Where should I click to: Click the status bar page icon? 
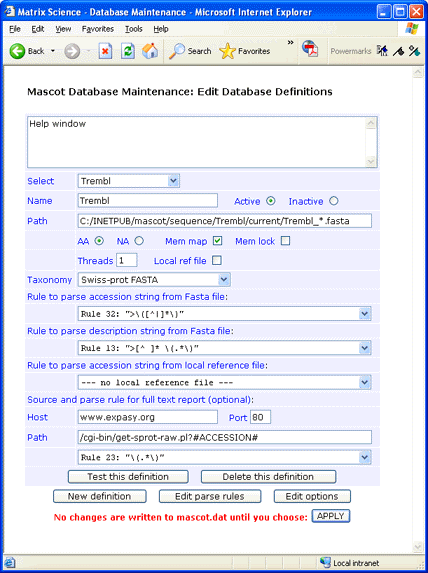[10, 562]
